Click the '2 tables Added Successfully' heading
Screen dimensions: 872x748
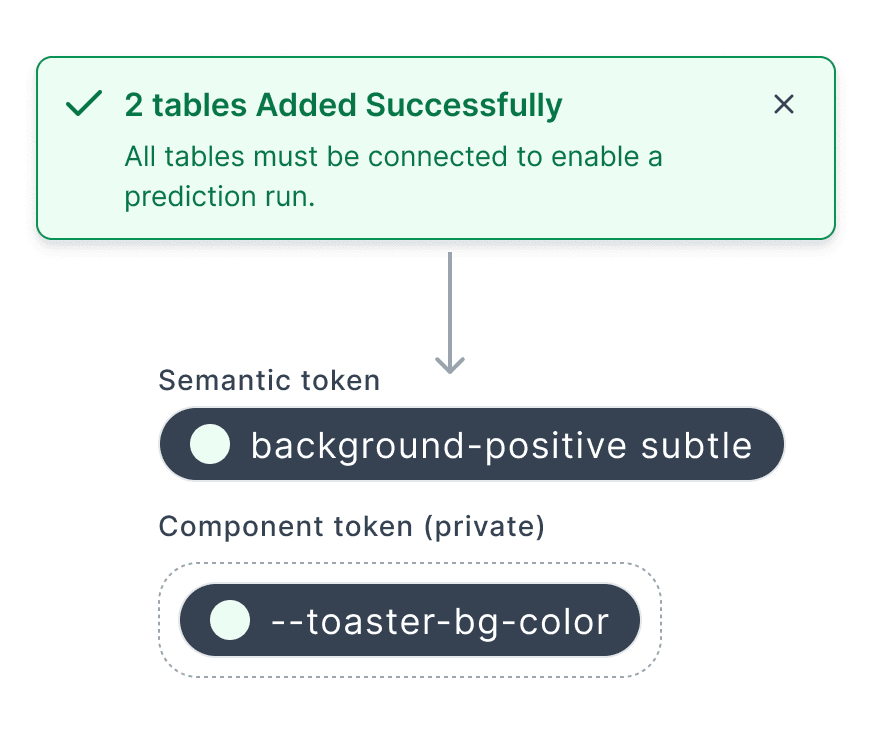pos(343,105)
